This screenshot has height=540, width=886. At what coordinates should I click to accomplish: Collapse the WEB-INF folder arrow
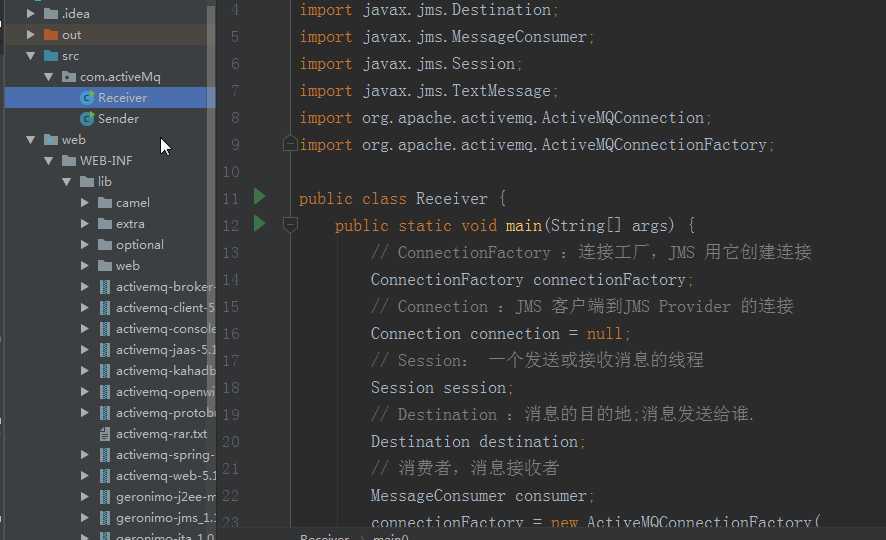coord(49,160)
